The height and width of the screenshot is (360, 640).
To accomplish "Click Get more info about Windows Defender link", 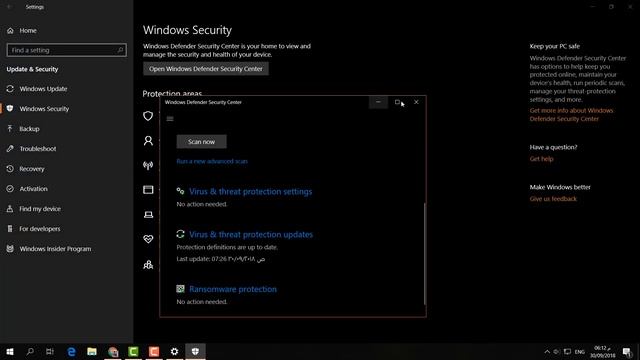I will [x=571, y=115].
